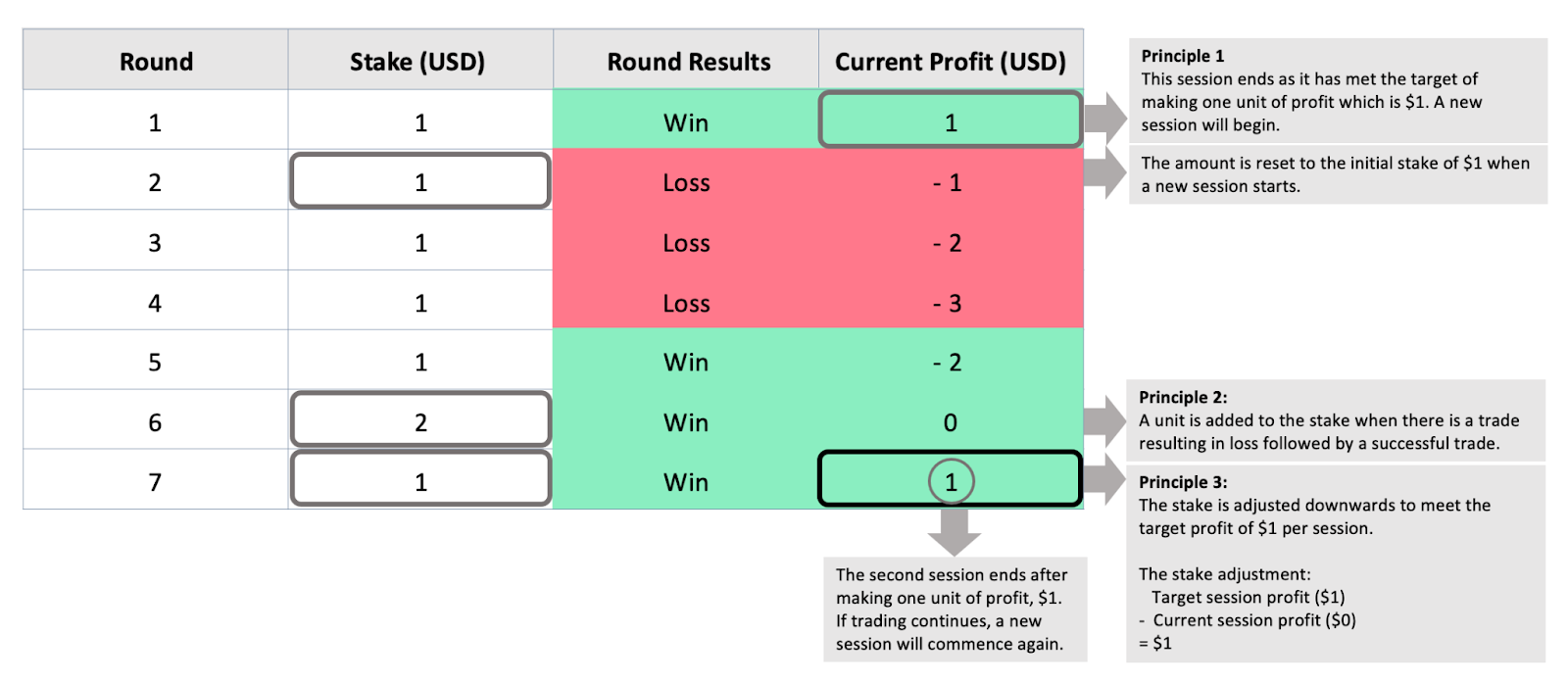Click the Round Results column header
This screenshot has width=1568, height=684.
click(x=686, y=61)
